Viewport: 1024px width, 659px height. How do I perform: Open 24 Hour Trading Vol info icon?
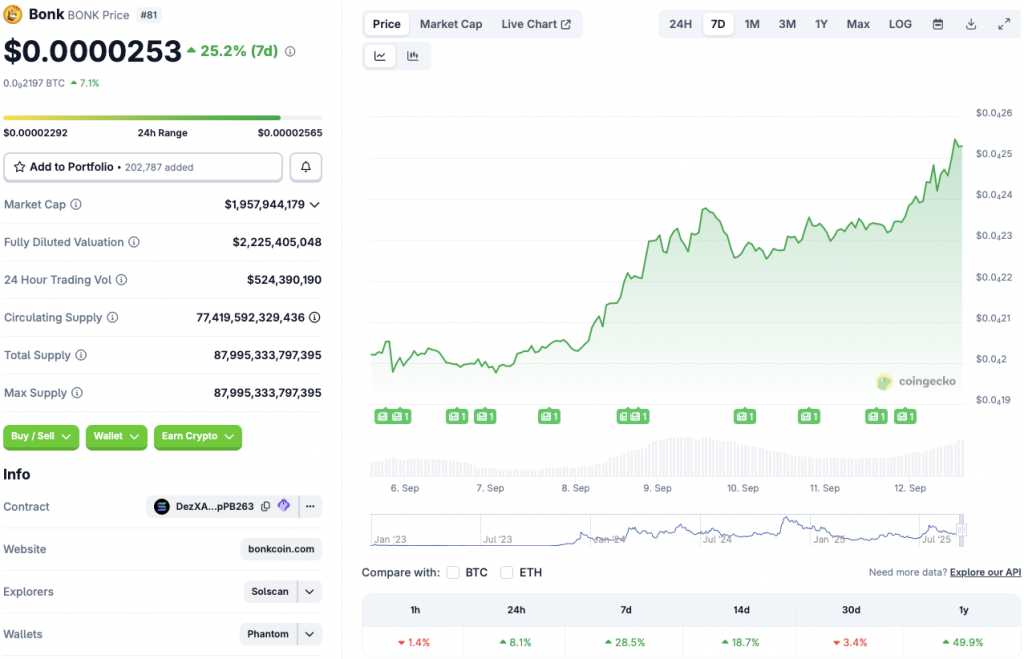coord(121,280)
